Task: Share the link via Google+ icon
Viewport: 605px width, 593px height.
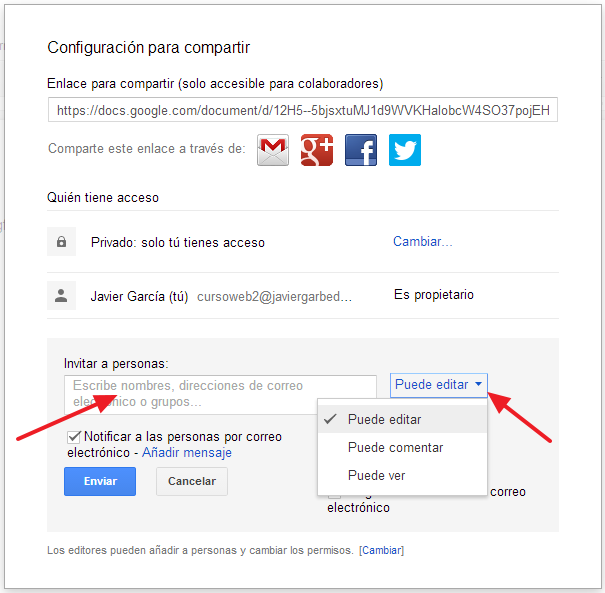Action: [x=316, y=149]
